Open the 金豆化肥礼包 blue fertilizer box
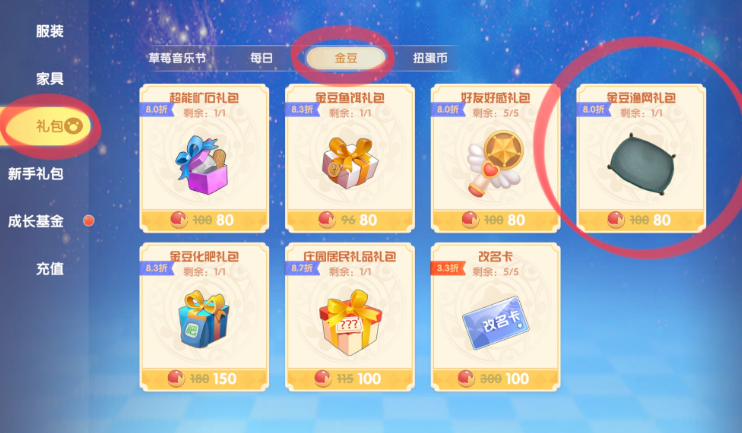Viewport: 742px width, 433px height. (203, 319)
